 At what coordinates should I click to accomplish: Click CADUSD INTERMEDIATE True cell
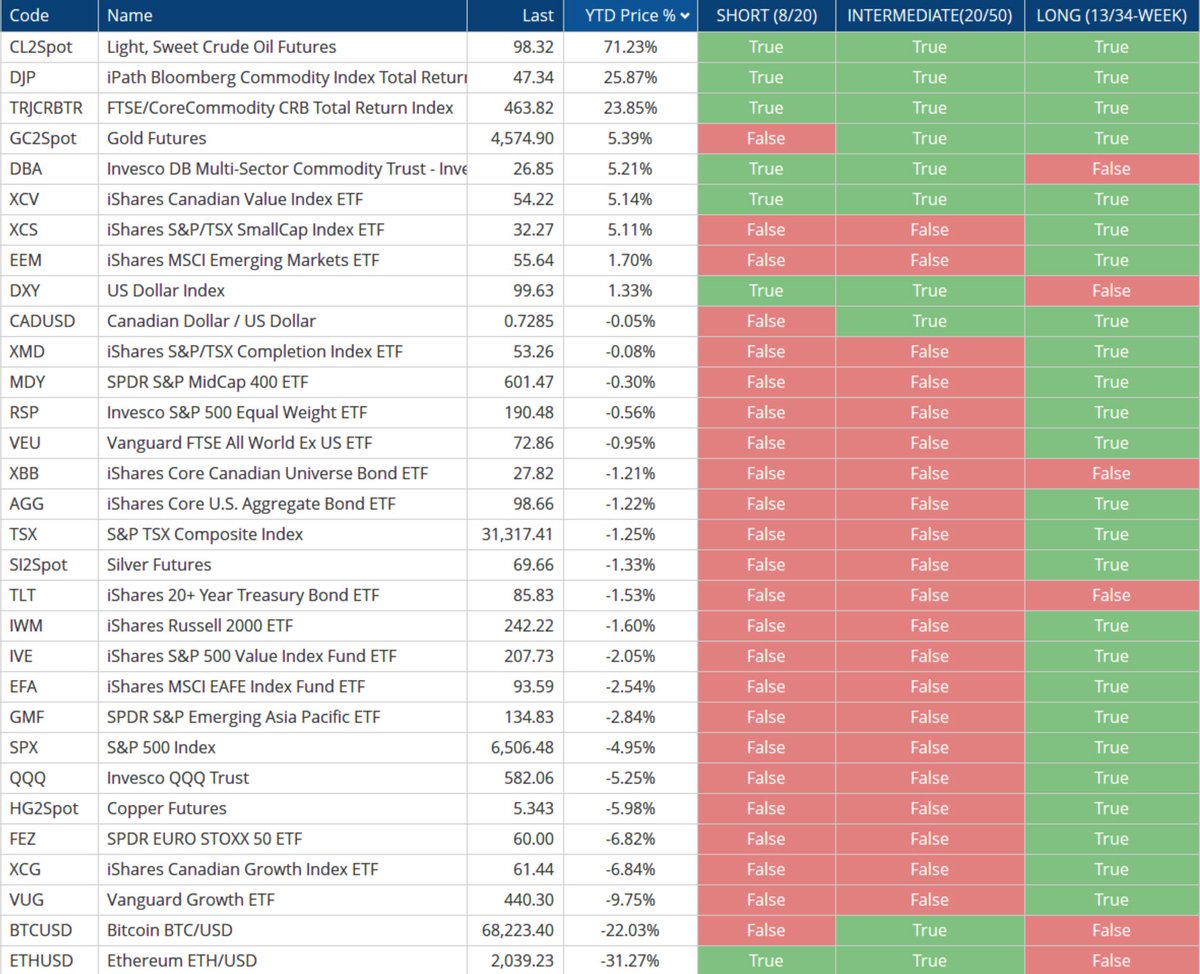[929, 321]
